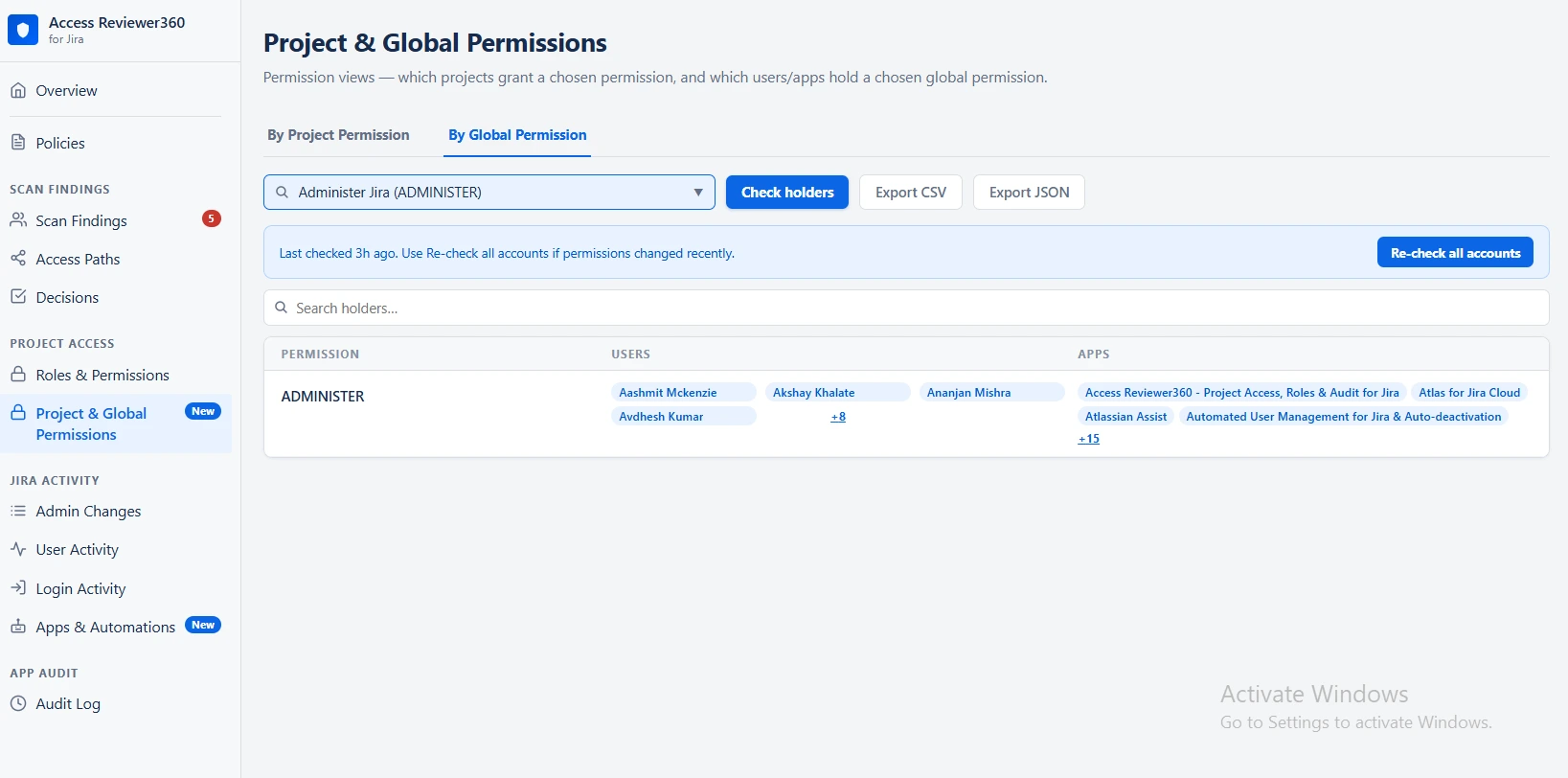Click the Apps & Automations robot icon
Screen dimensions: 1568x778
(x=18, y=627)
